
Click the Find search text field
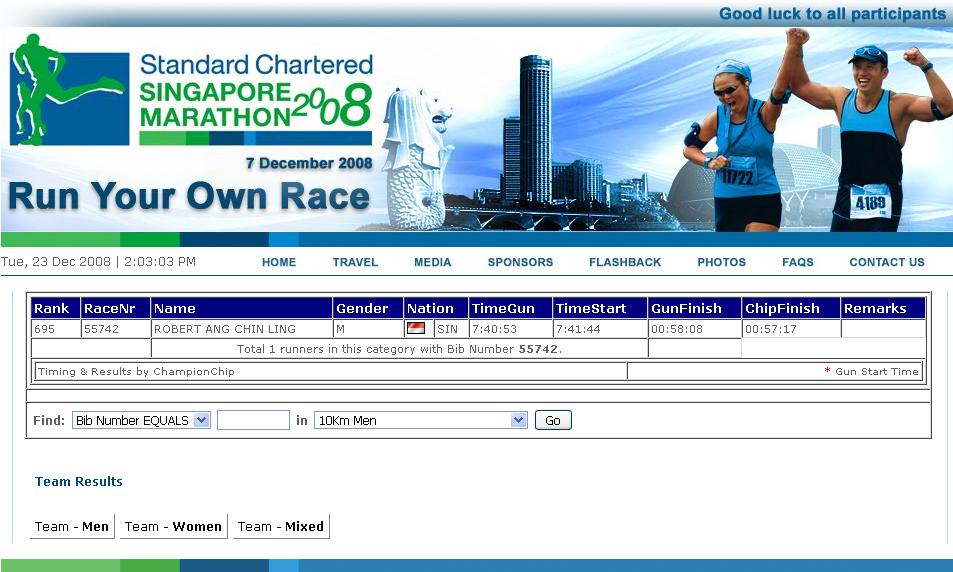point(253,420)
